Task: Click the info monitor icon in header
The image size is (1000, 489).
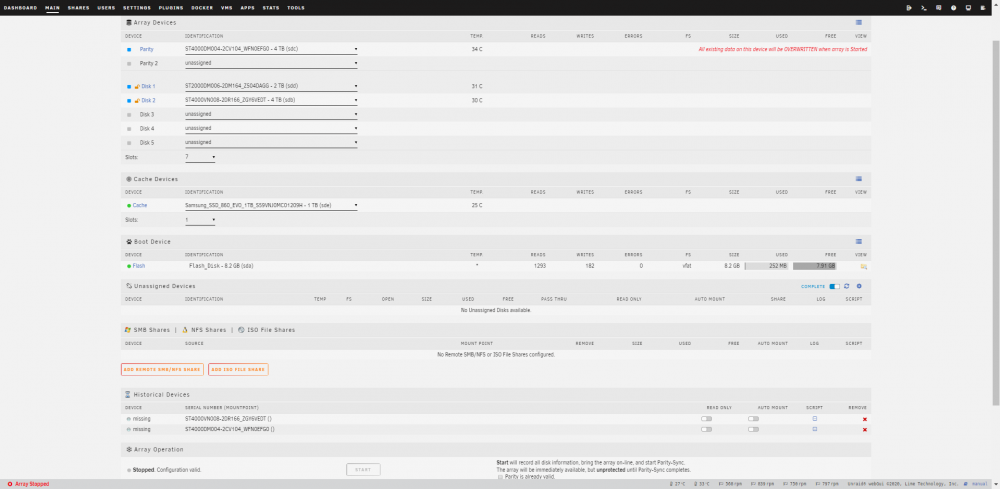Action: 968,8
